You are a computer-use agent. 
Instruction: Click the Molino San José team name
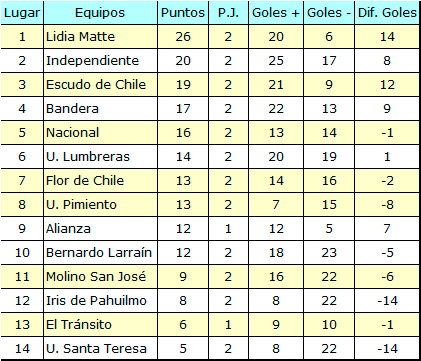coord(96,277)
